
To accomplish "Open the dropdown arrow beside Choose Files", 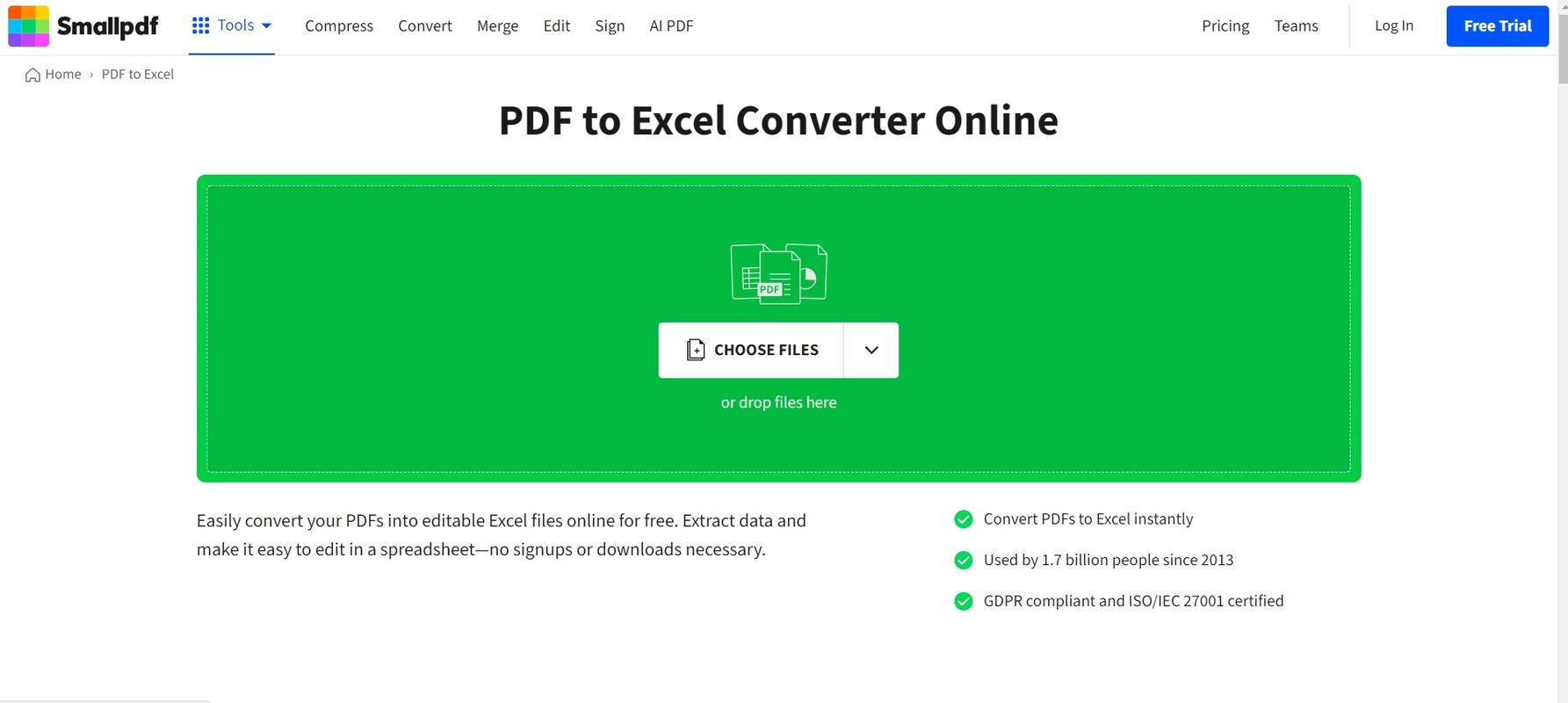I will (x=871, y=350).
